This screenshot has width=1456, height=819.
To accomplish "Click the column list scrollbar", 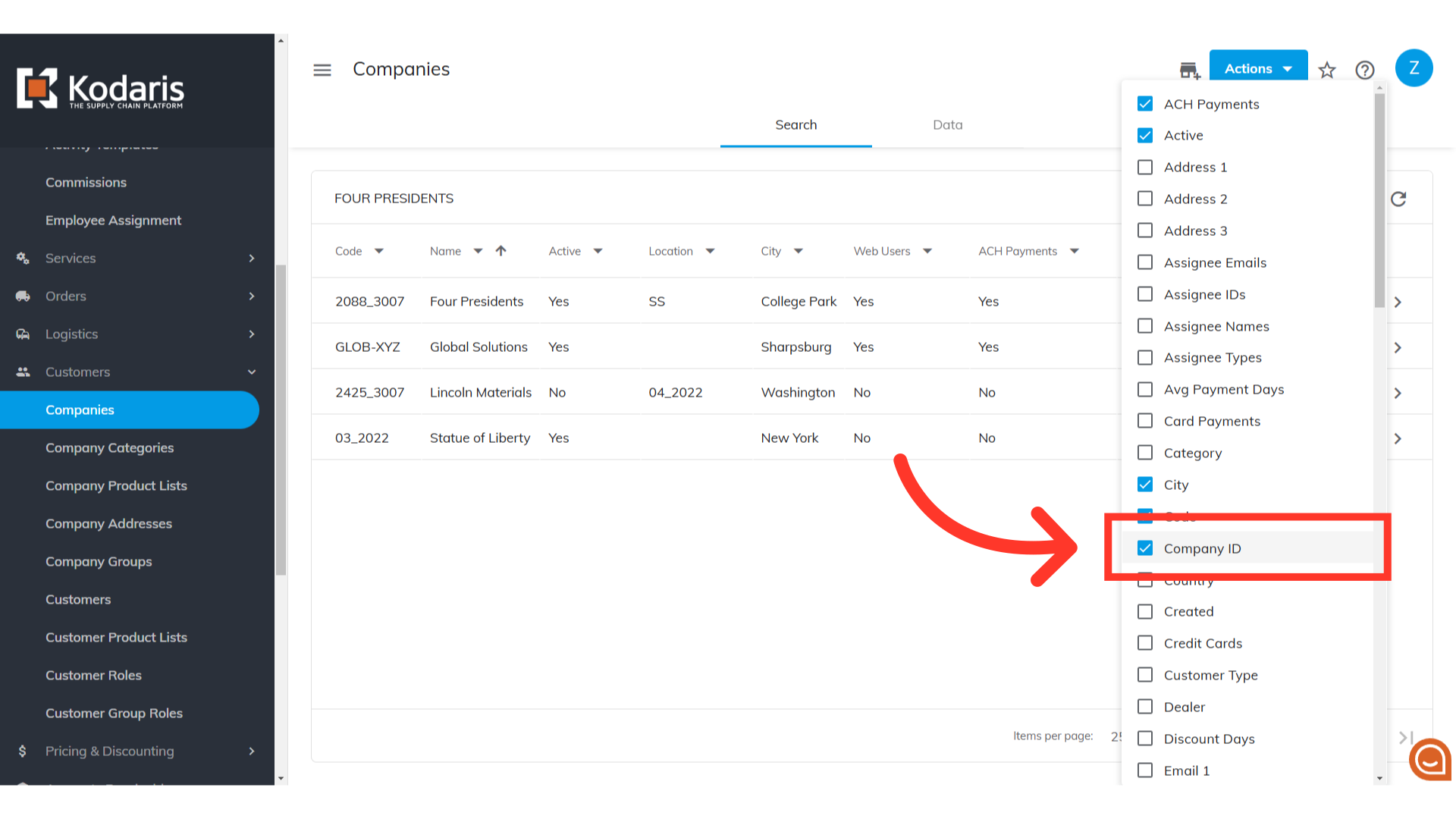I will pos(1379,200).
